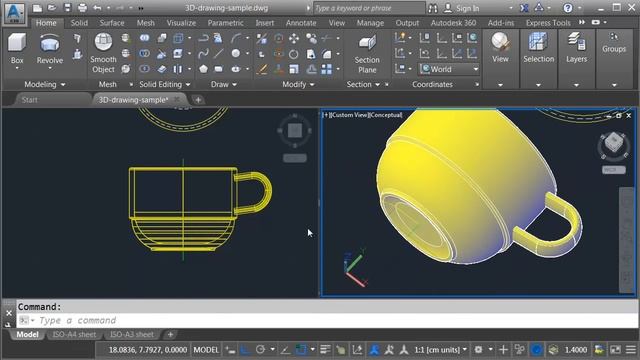Toggle Polar tracking in status bar
640x360 pixels.
(260, 350)
